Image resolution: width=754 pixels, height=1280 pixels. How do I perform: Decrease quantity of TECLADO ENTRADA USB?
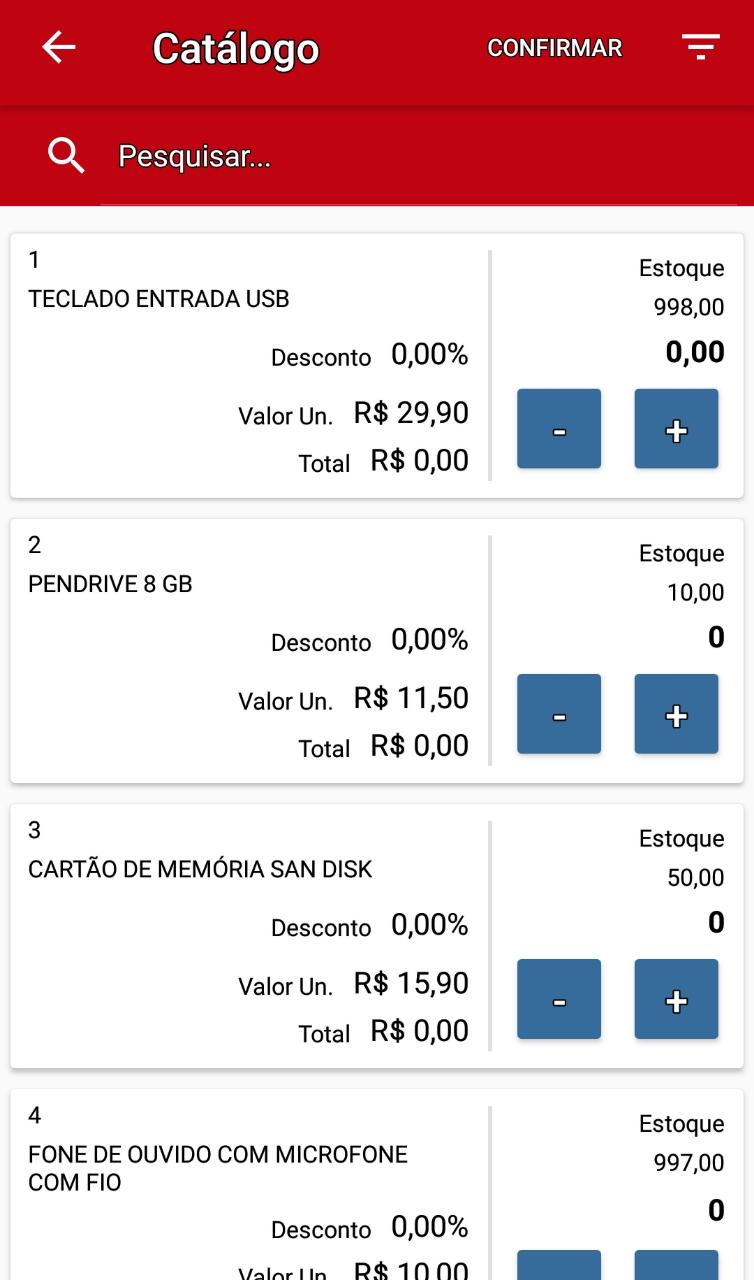pyautogui.click(x=559, y=429)
